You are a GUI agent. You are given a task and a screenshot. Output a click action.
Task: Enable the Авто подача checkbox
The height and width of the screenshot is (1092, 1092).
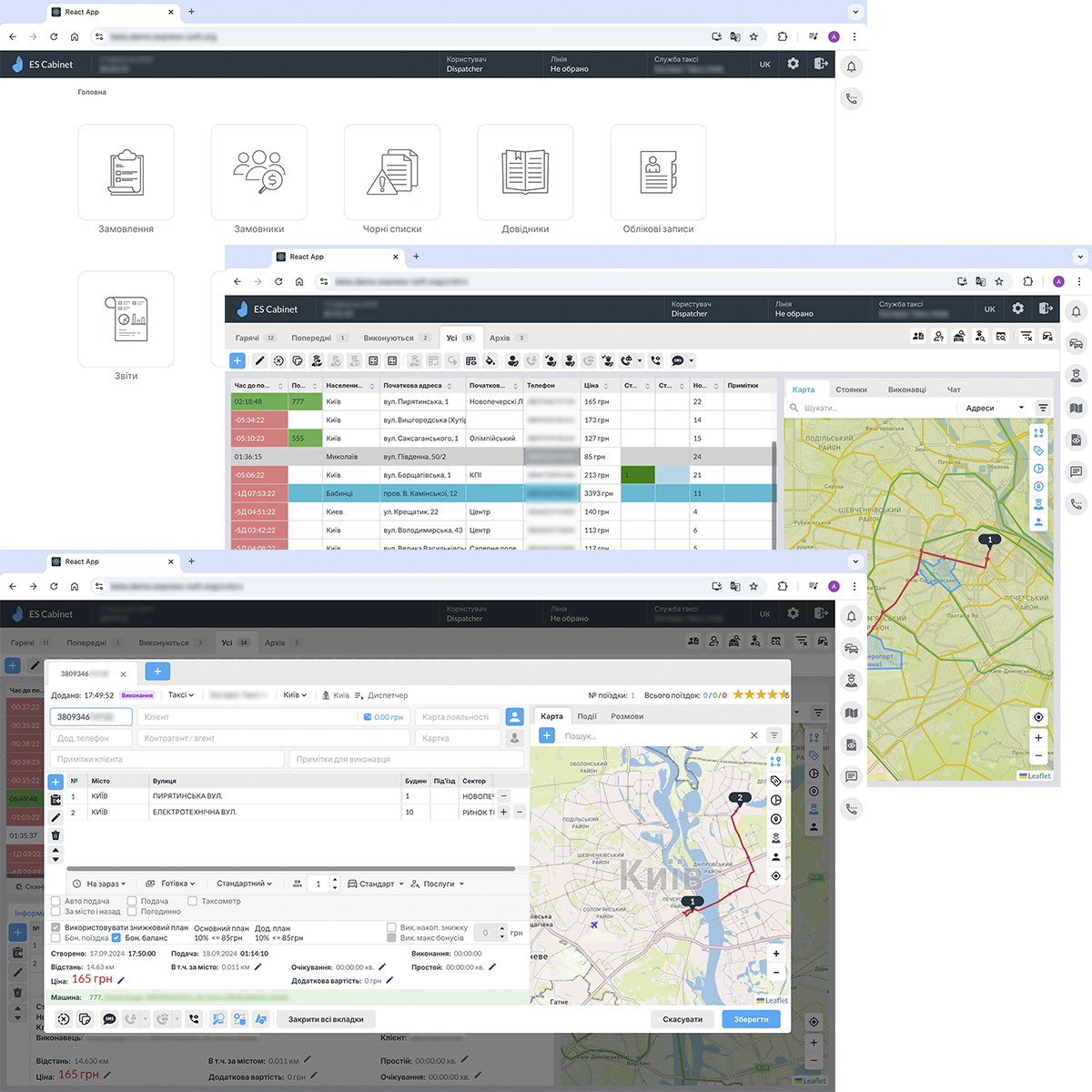click(x=56, y=901)
